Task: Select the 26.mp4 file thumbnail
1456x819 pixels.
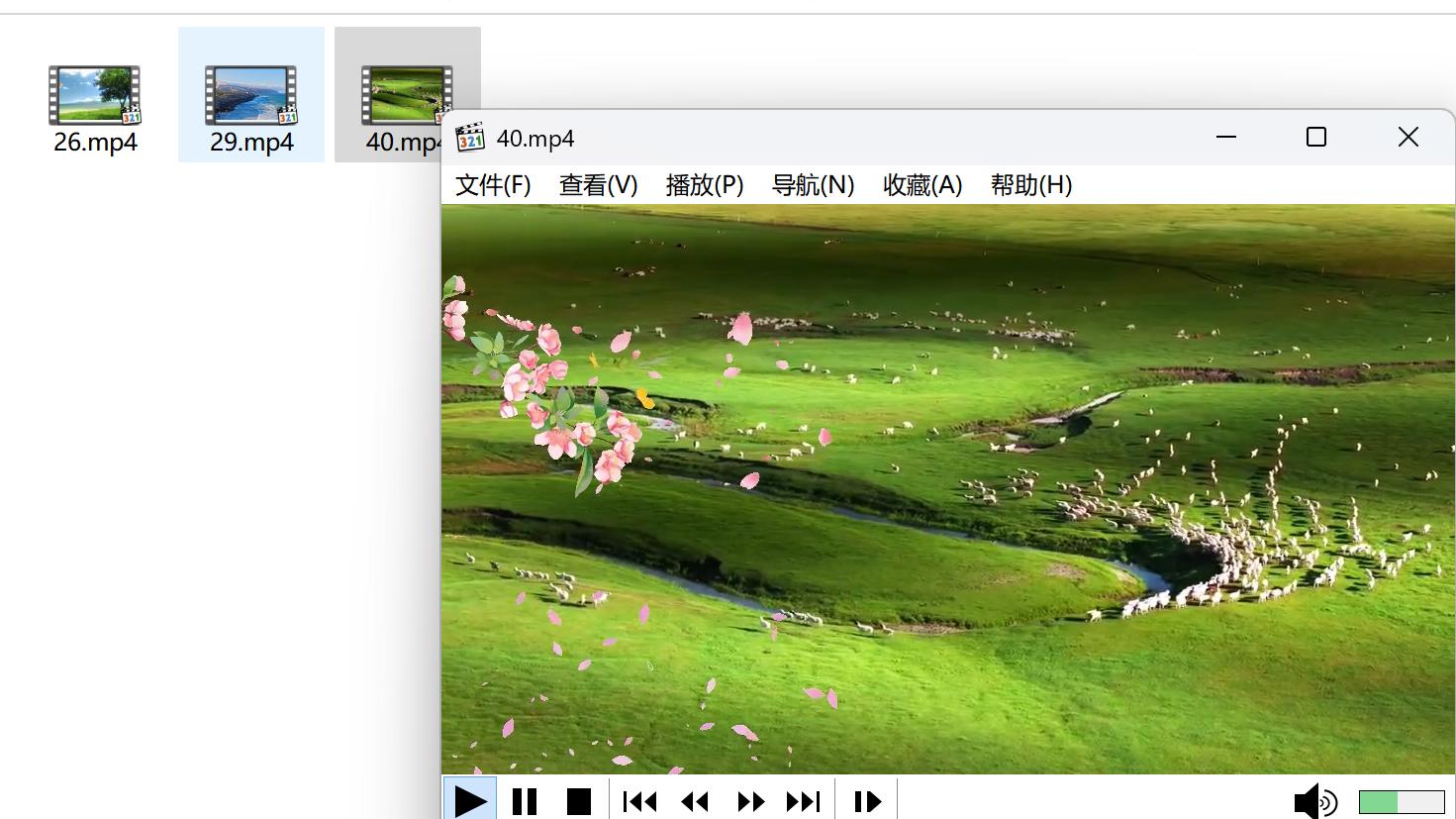Action: (x=95, y=95)
